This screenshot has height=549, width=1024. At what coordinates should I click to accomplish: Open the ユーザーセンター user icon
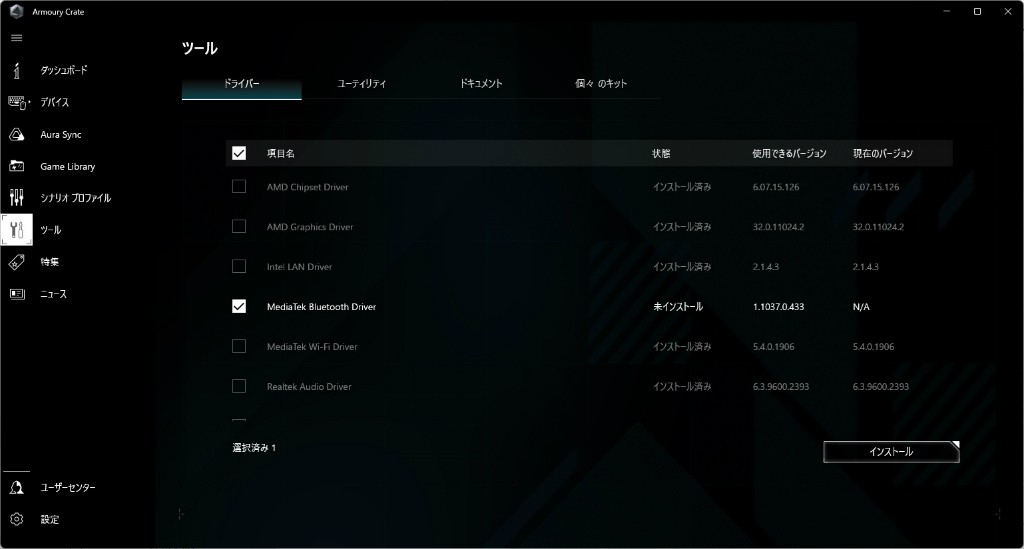pos(16,488)
